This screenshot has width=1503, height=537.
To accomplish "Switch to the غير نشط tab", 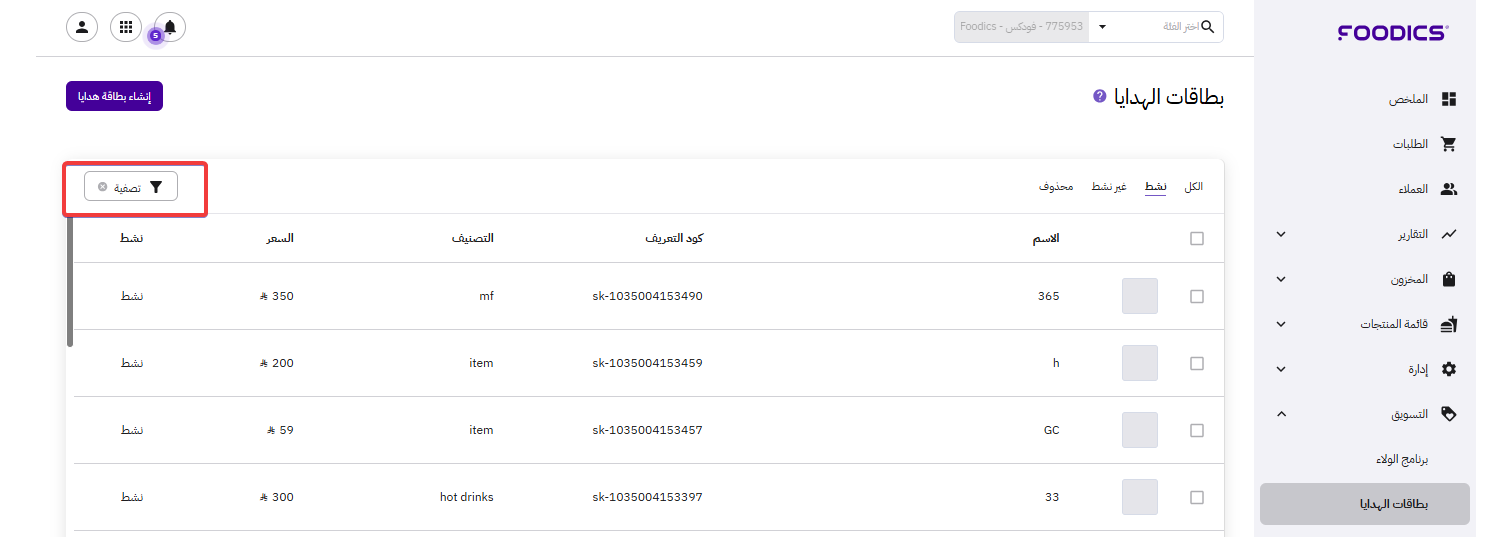I will tap(1108, 187).
